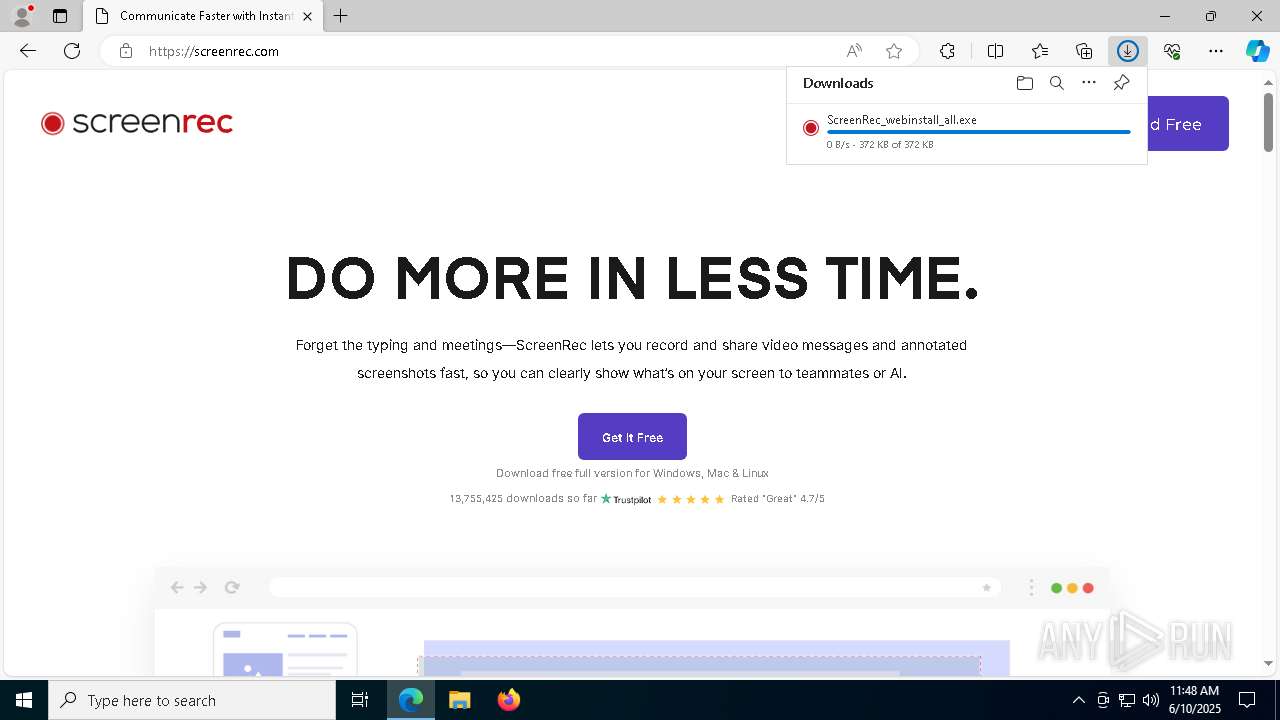Add this page to favorites star

pyautogui.click(x=894, y=51)
